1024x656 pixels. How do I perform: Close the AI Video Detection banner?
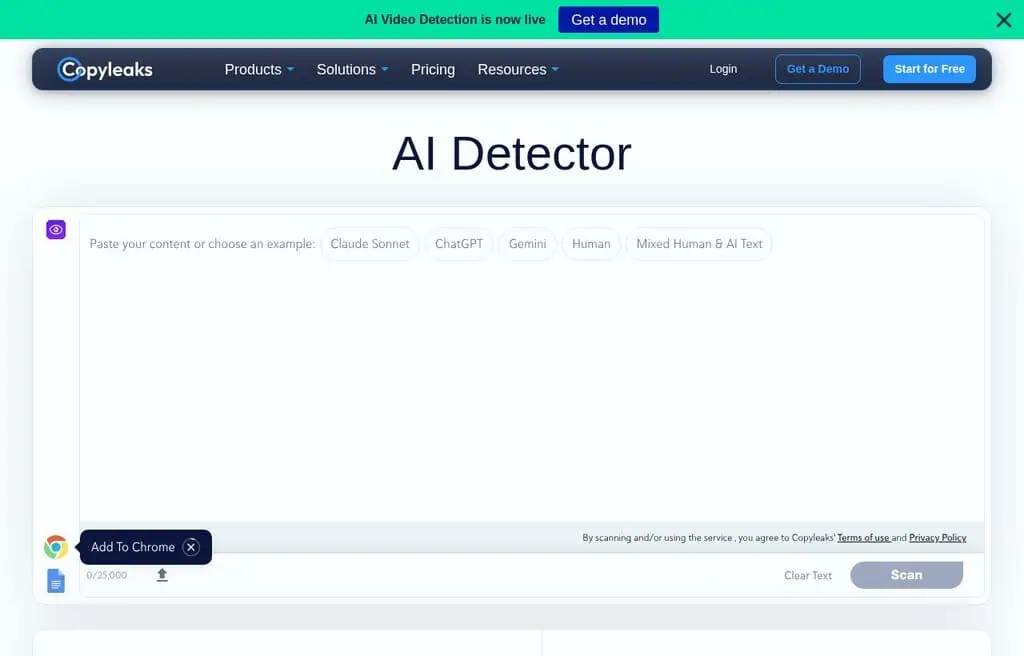coord(1004,20)
